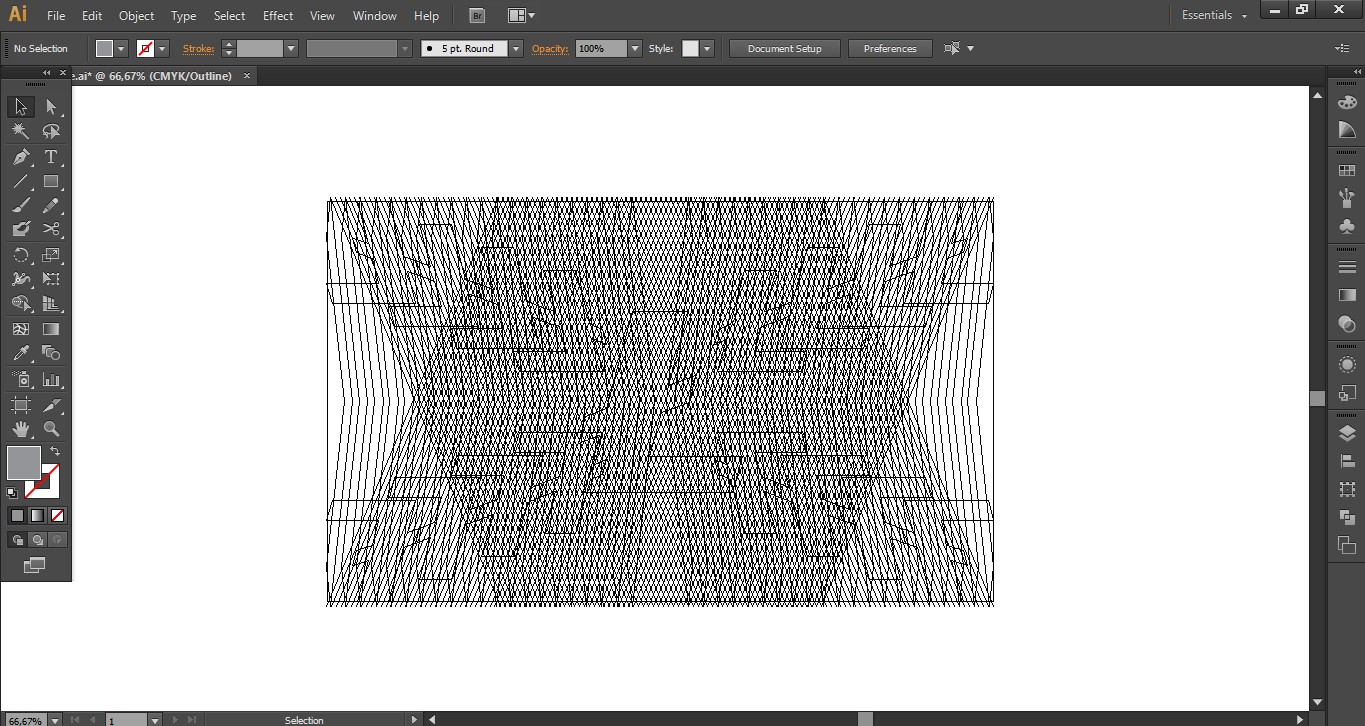Select the Paintbrush tool
This screenshot has width=1365, height=726.
tap(21, 206)
